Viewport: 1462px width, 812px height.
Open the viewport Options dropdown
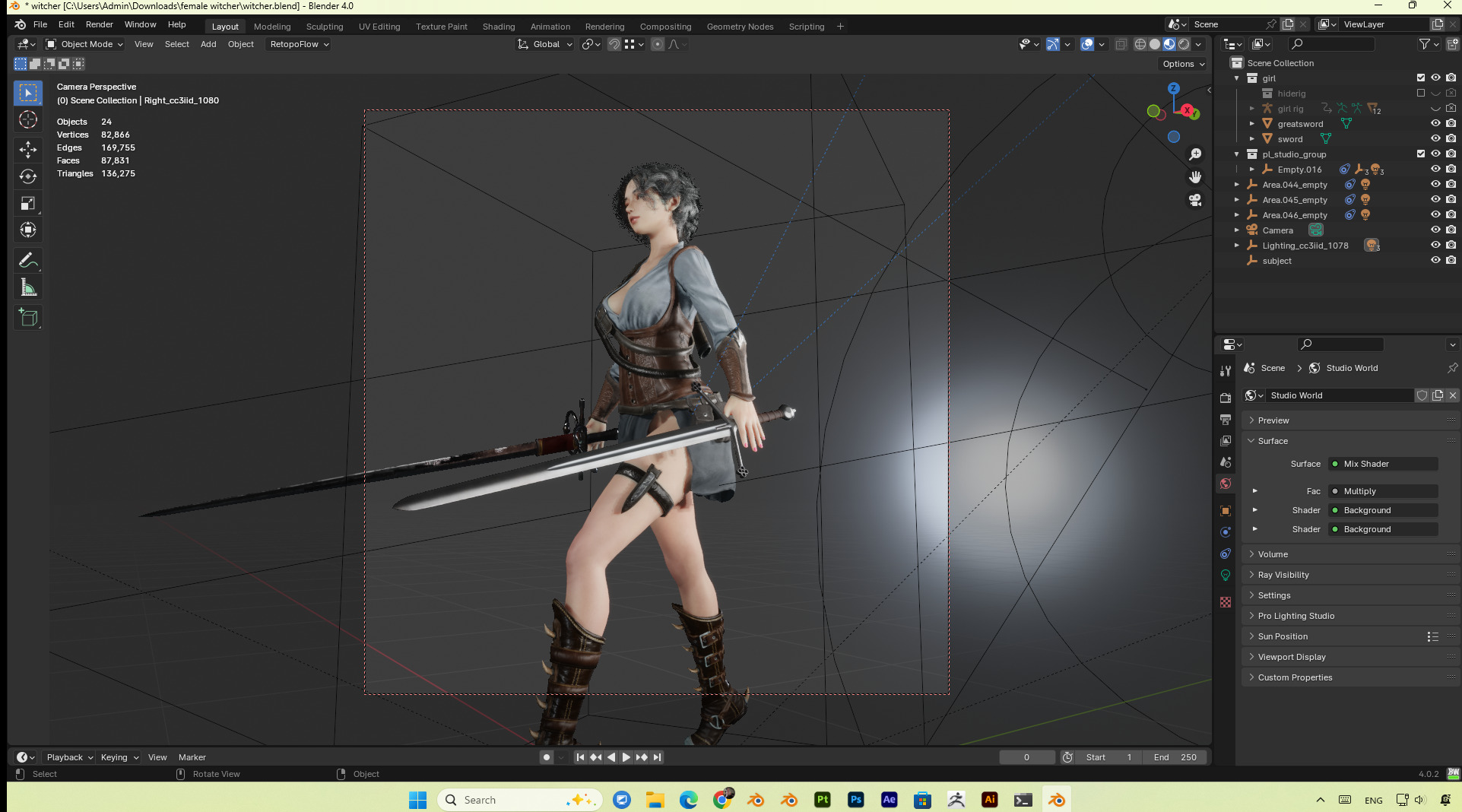1183,64
